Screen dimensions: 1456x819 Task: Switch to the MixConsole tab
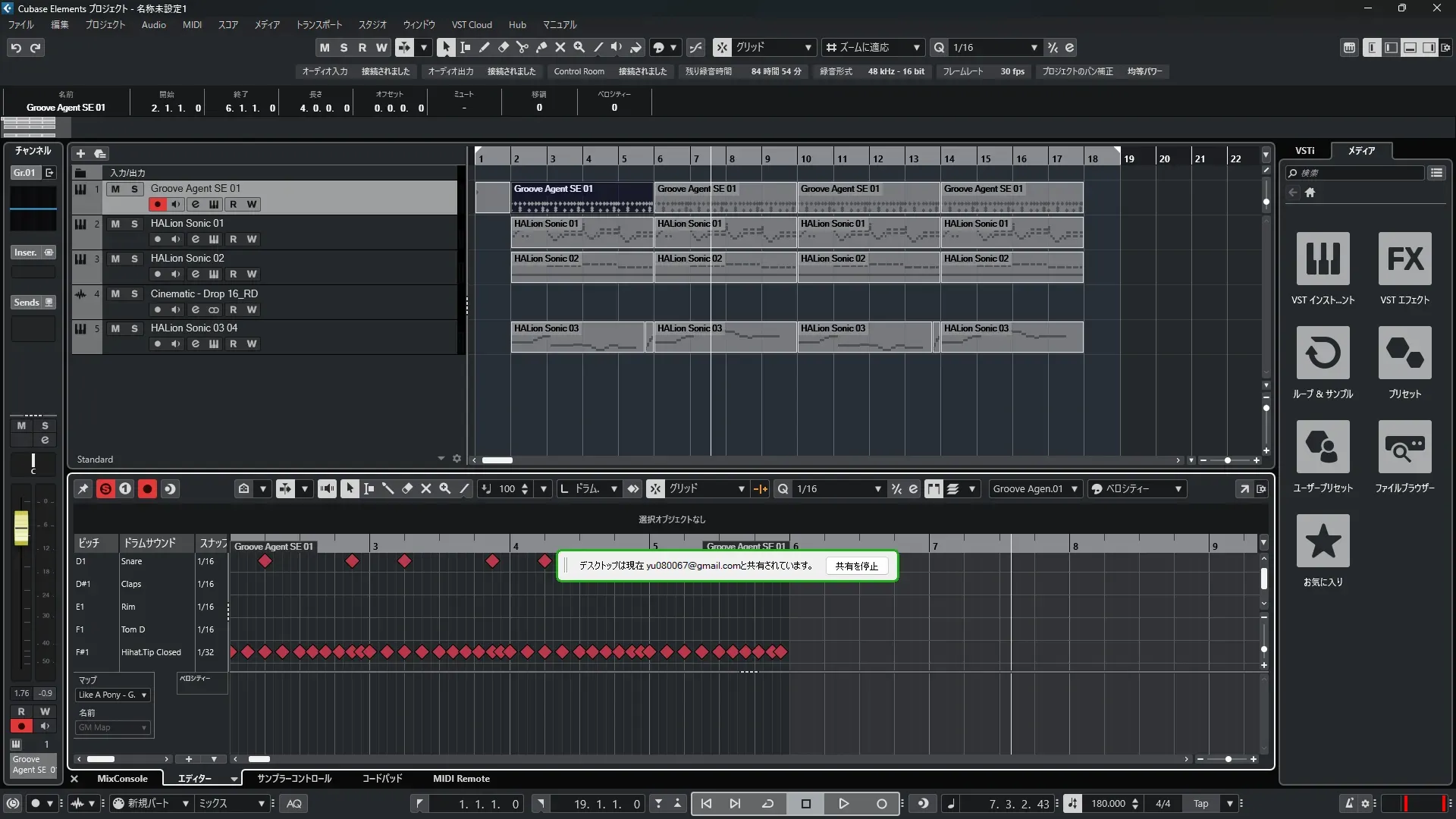pos(122,778)
